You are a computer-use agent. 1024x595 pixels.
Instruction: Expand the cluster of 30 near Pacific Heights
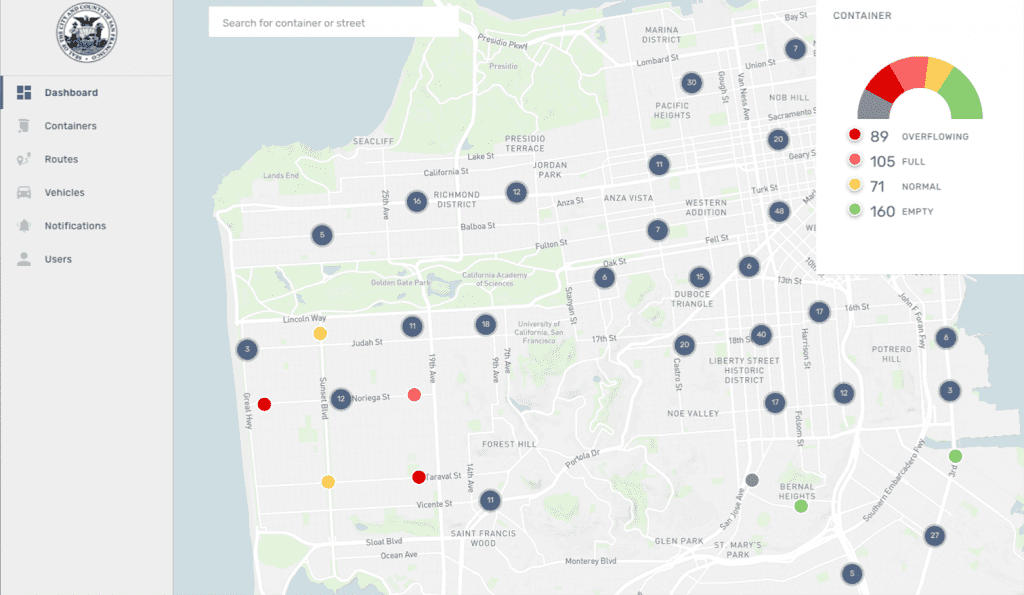[x=690, y=83]
